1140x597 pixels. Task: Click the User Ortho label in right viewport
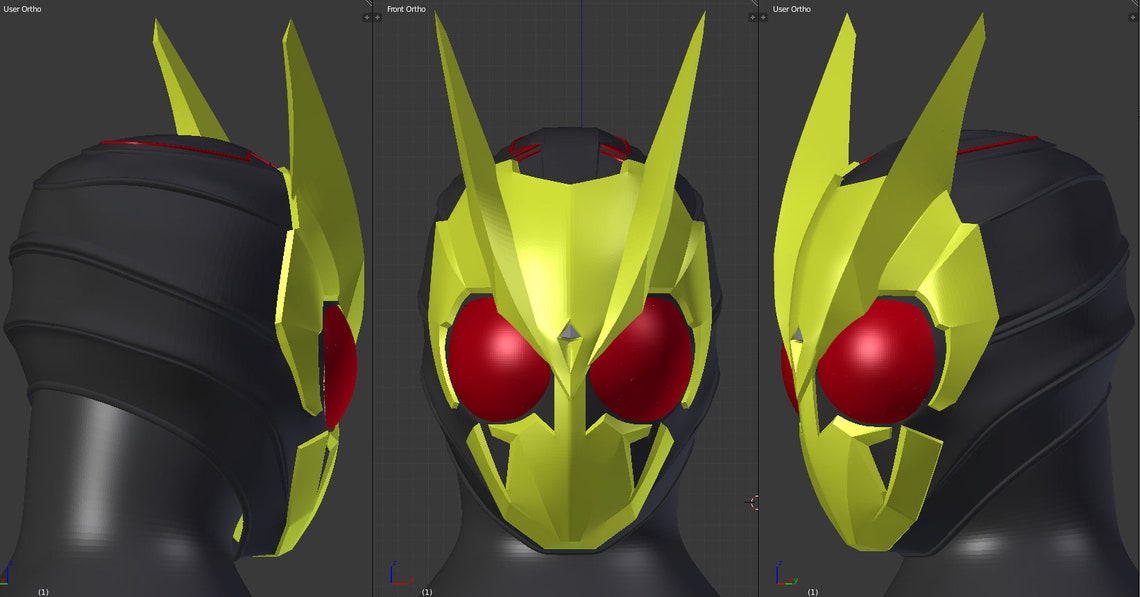pyautogui.click(x=790, y=8)
